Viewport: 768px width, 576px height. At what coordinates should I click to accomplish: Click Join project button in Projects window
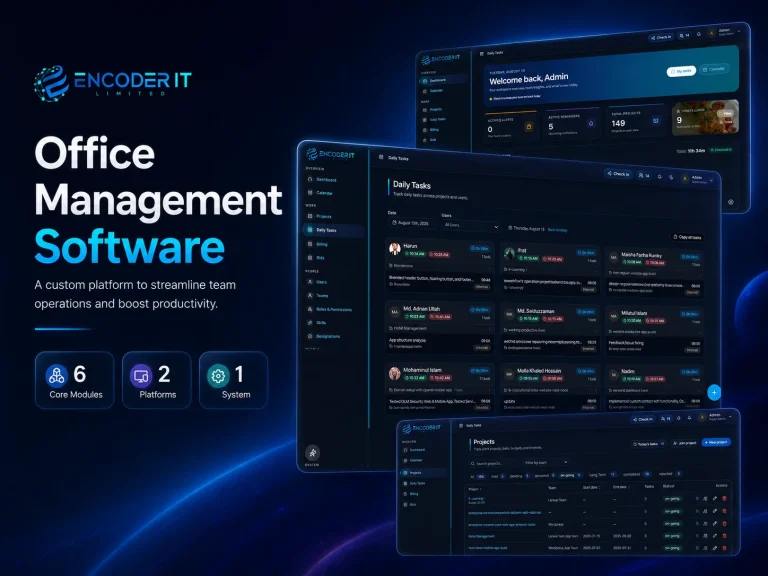(684, 443)
